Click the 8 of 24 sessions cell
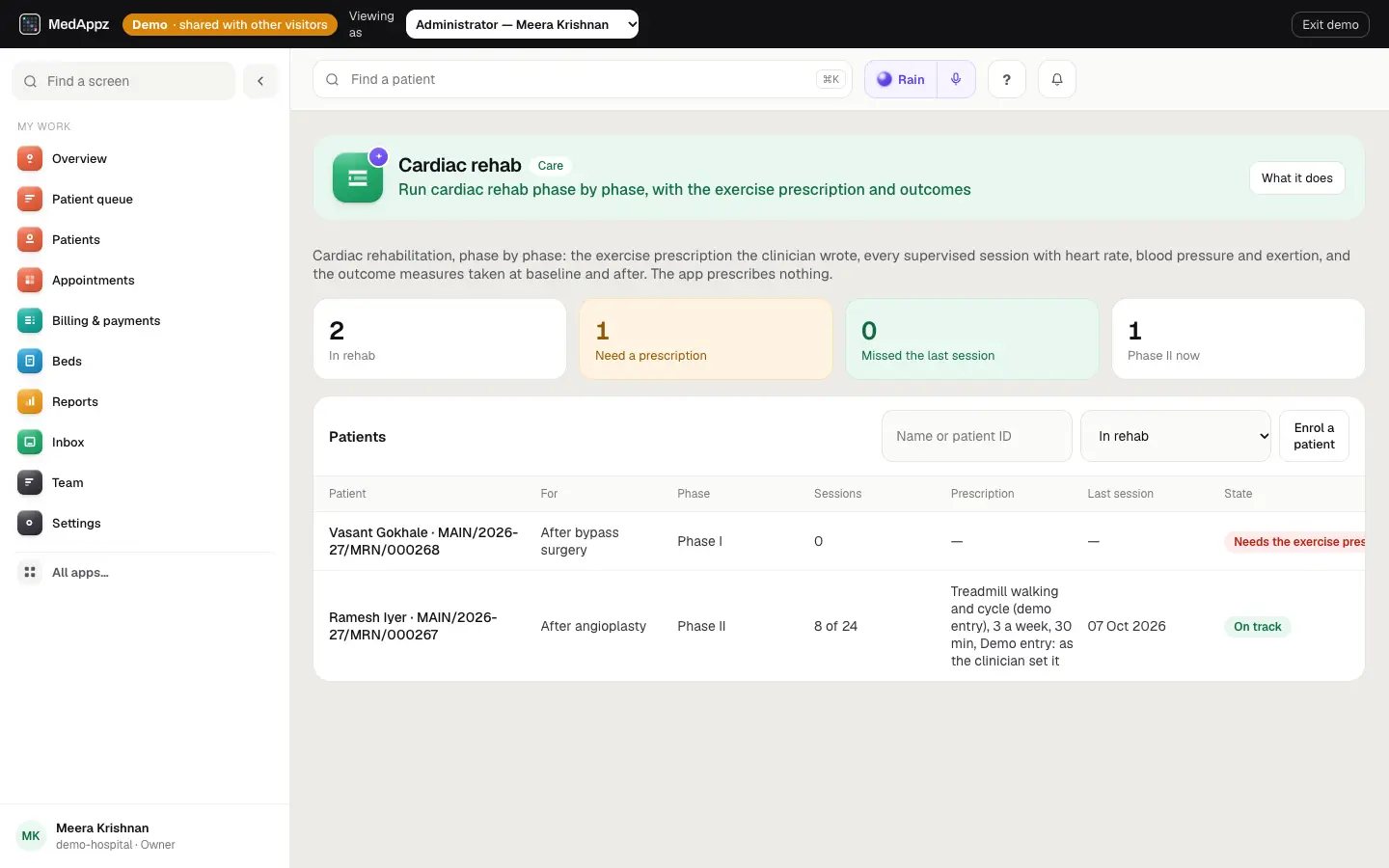Image resolution: width=1389 pixels, height=868 pixels. point(835,626)
